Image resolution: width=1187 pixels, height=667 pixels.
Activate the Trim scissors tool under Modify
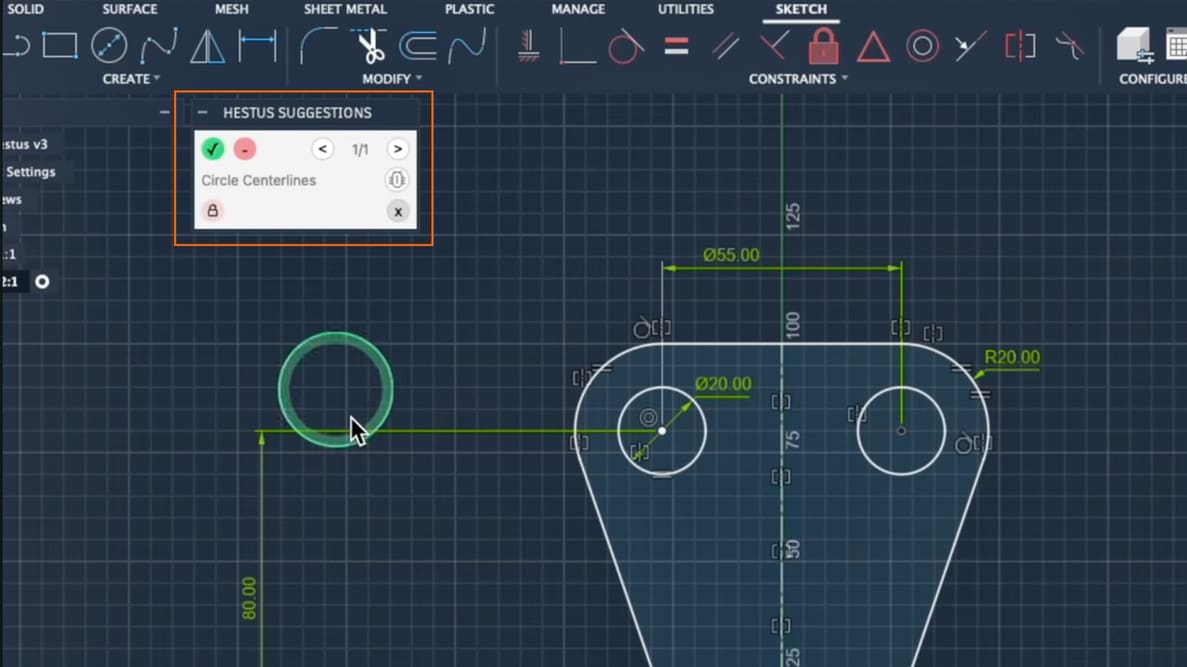coord(371,44)
